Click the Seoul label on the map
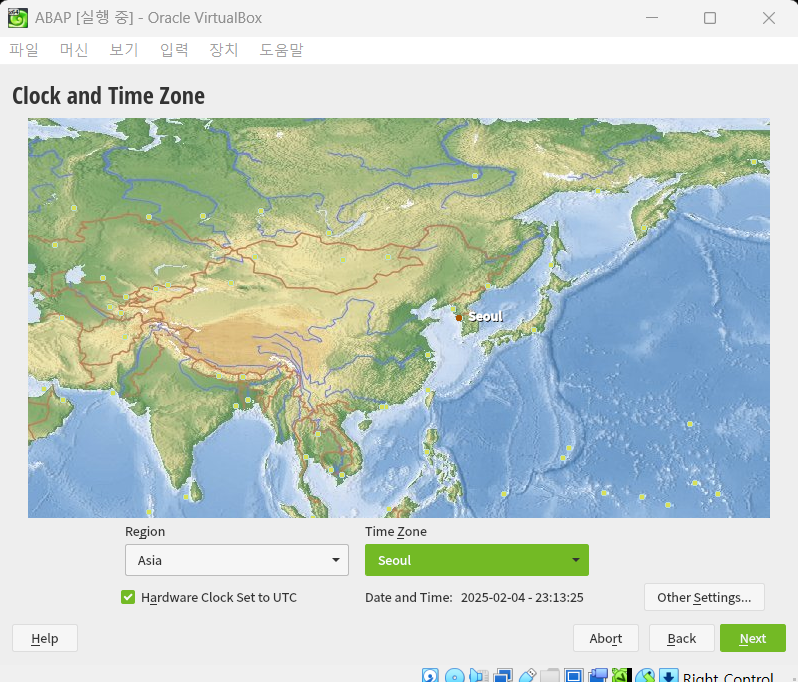 [486, 317]
